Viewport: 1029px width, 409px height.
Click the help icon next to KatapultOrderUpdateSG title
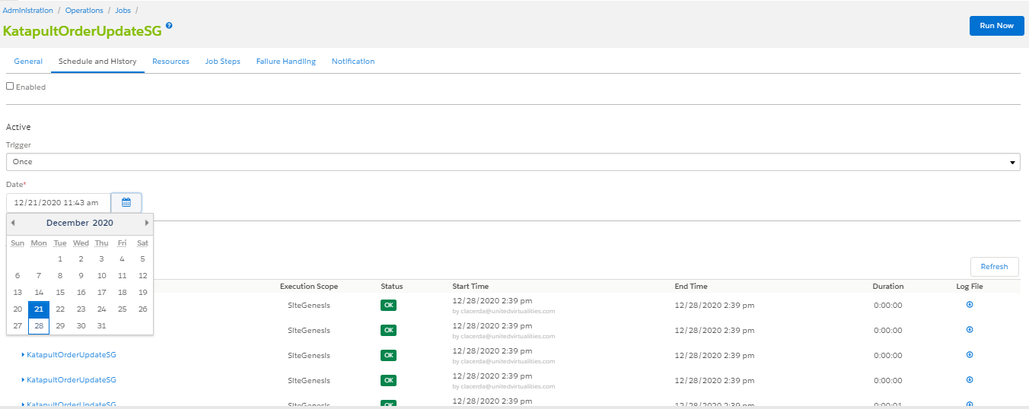(169, 26)
